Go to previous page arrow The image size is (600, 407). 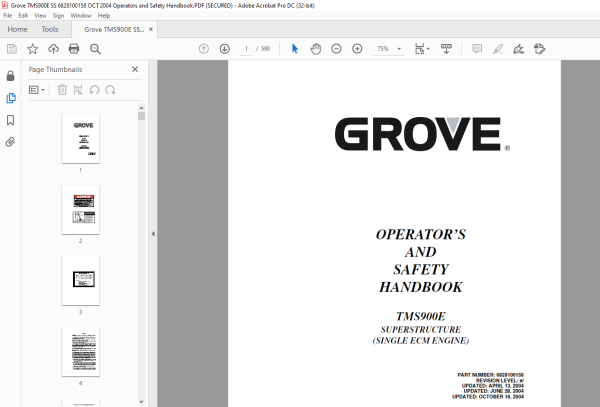(x=204, y=49)
